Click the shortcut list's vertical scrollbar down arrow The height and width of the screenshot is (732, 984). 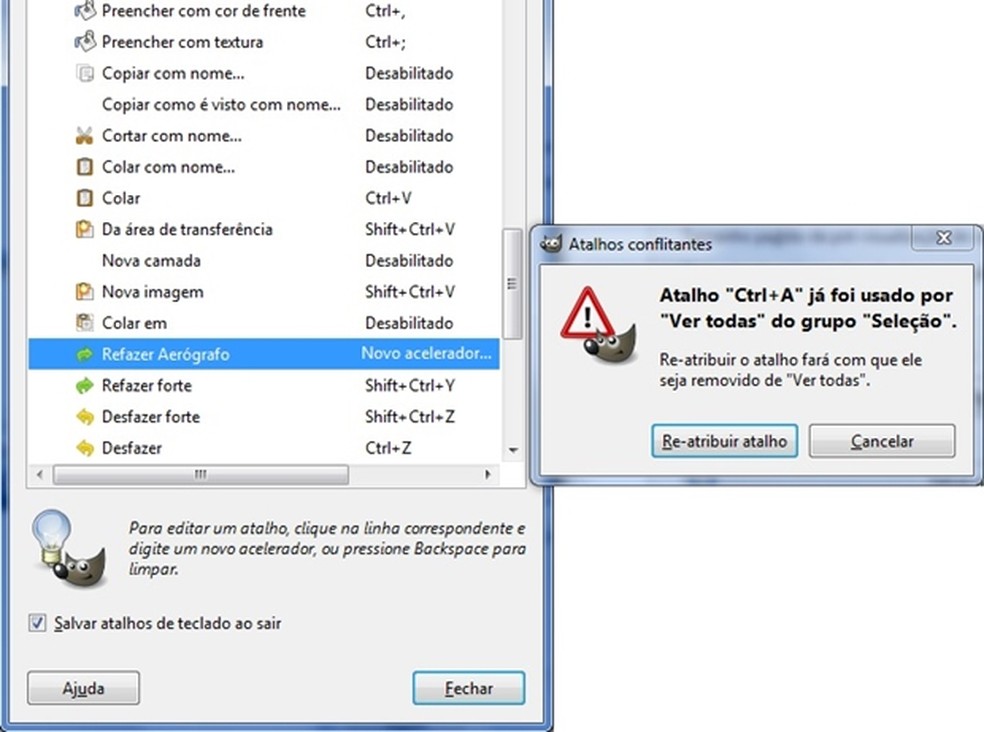click(x=513, y=450)
